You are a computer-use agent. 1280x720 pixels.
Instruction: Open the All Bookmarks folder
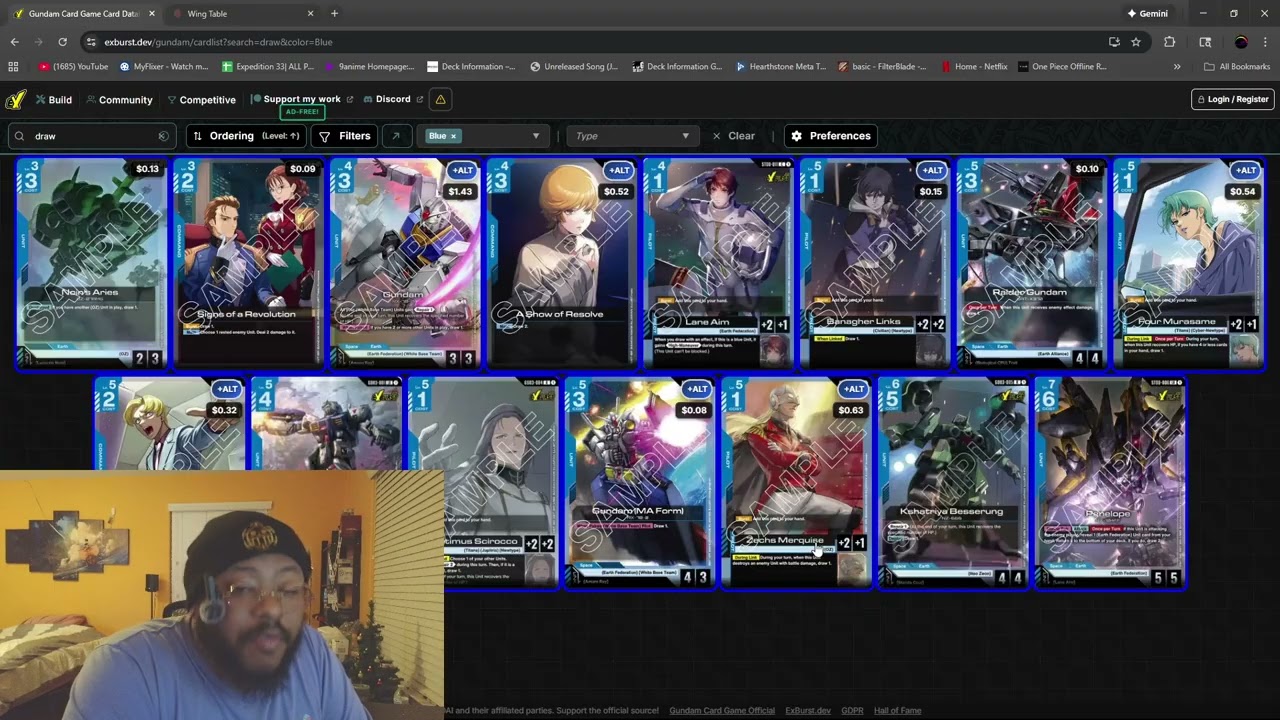coord(1237,67)
